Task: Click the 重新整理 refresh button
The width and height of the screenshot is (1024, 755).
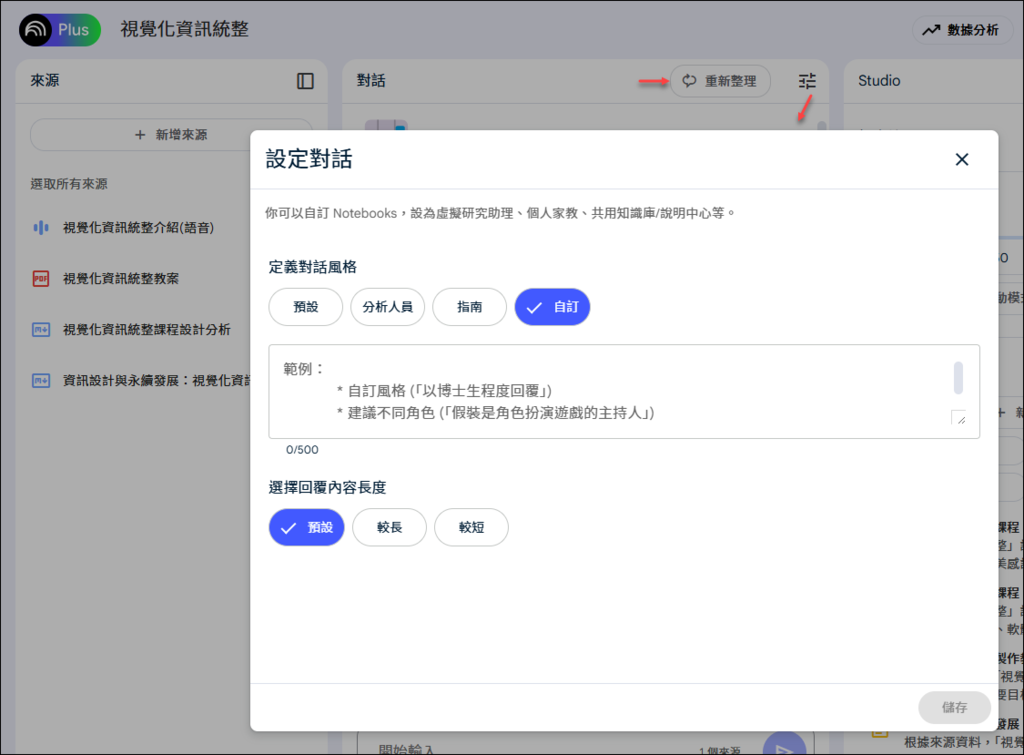Action: 720,81
